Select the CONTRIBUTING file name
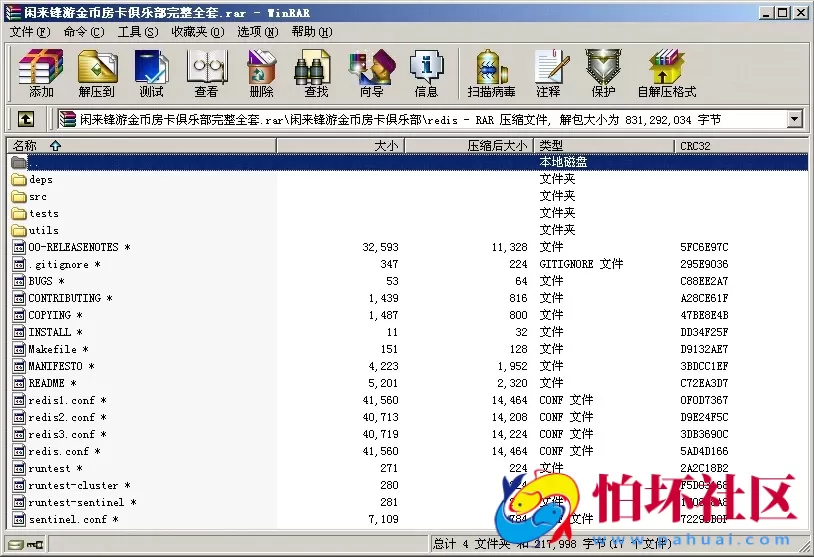This screenshot has width=814, height=557. pyautogui.click(x=64, y=298)
